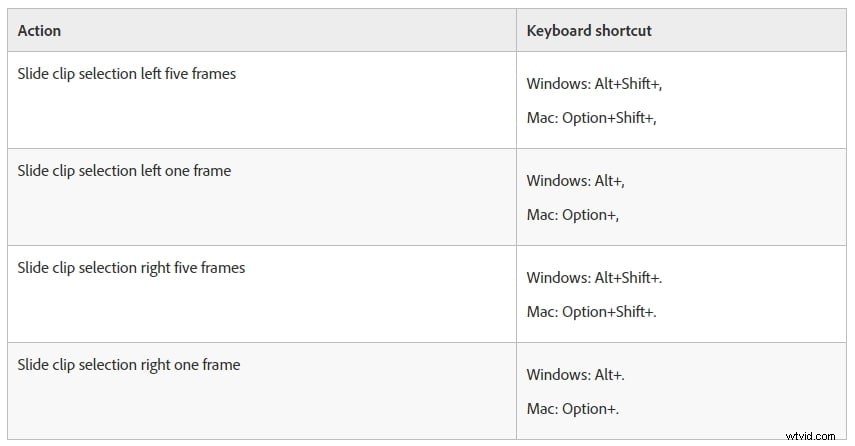Click the 'Mac: Option+,' shortcut line
Image resolution: width=855 pixels, height=446 pixels.
coord(572,215)
